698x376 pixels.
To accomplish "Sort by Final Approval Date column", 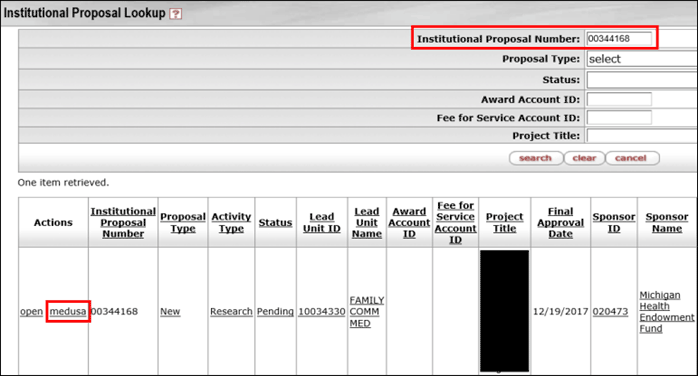I will tap(560, 222).
